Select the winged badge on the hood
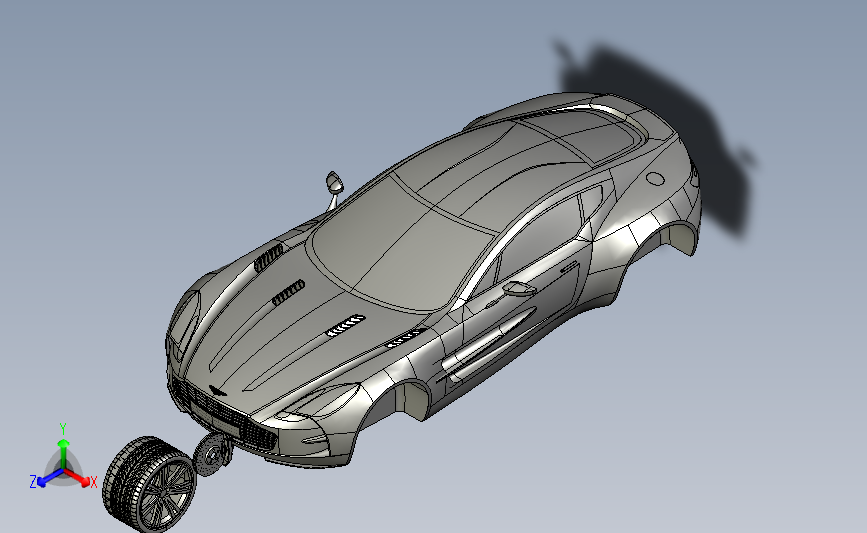Screen dimensions: 867x533 click(x=218, y=391)
